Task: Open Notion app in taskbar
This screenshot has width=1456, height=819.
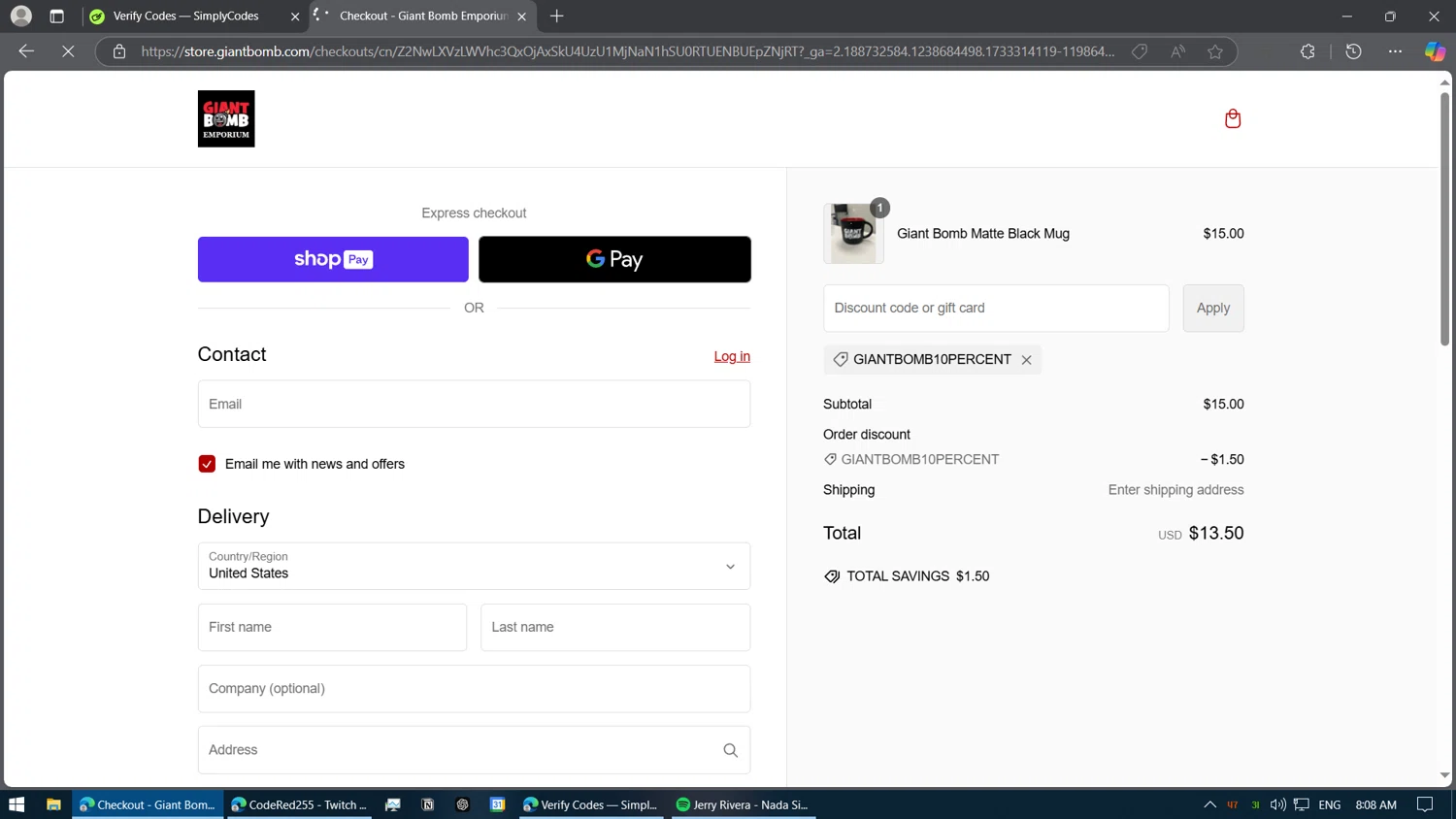Action: click(427, 804)
